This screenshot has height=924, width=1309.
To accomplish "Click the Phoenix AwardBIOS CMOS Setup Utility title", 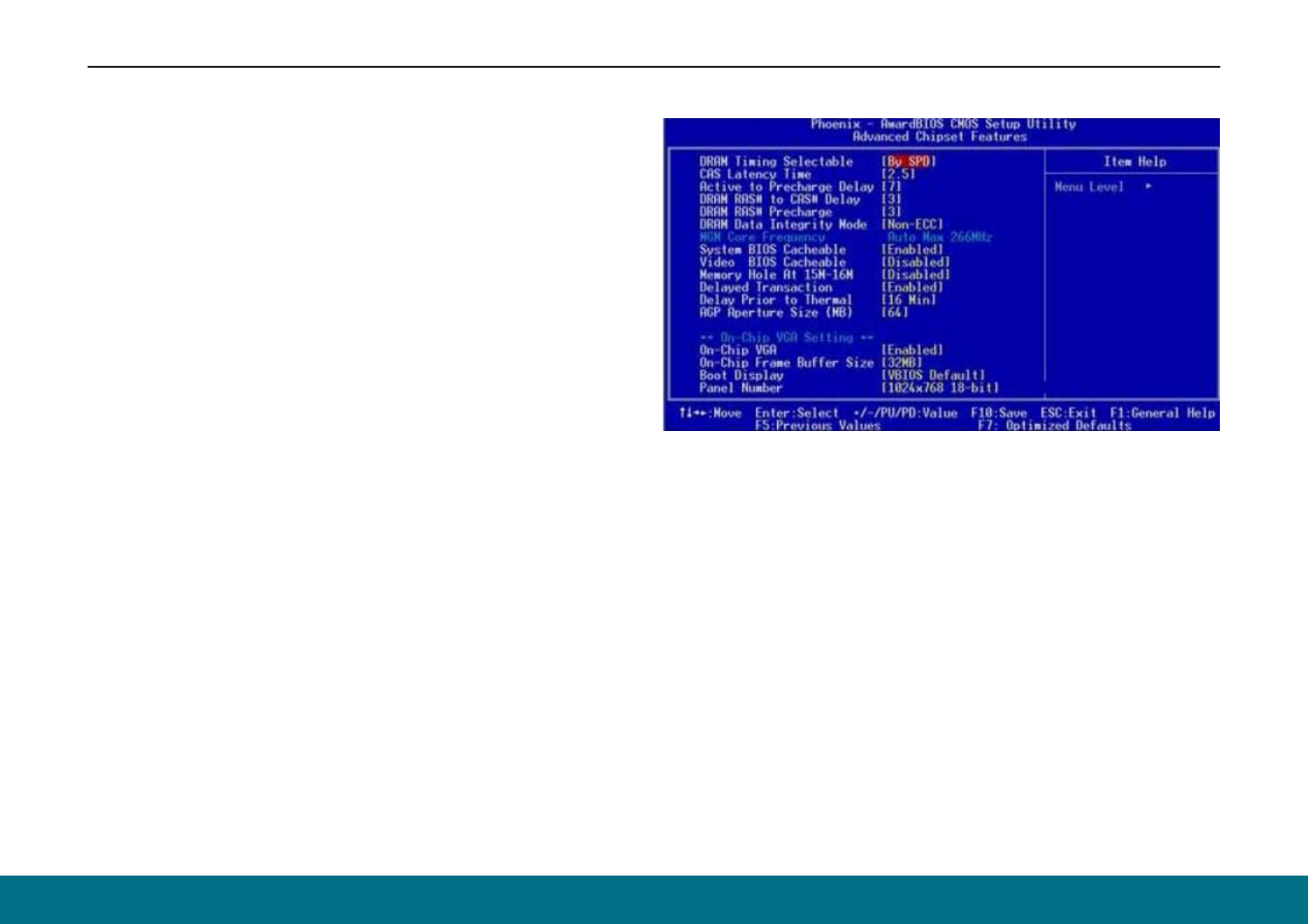I will (943, 125).
